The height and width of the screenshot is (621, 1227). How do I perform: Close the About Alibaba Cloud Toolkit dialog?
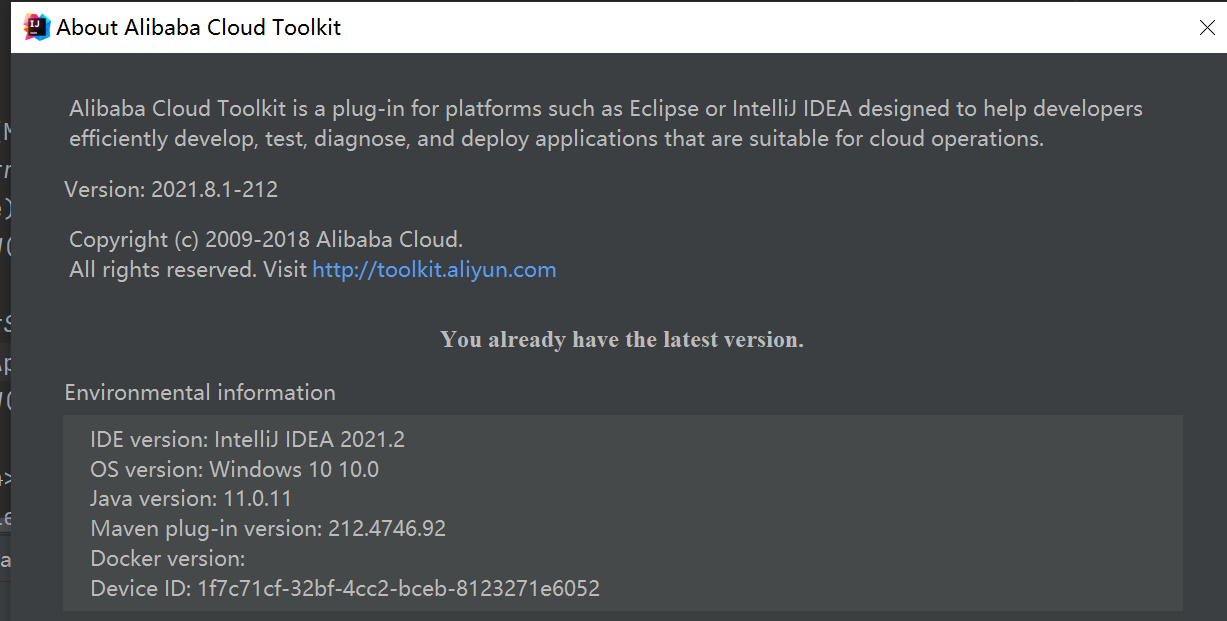click(x=1207, y=27)
